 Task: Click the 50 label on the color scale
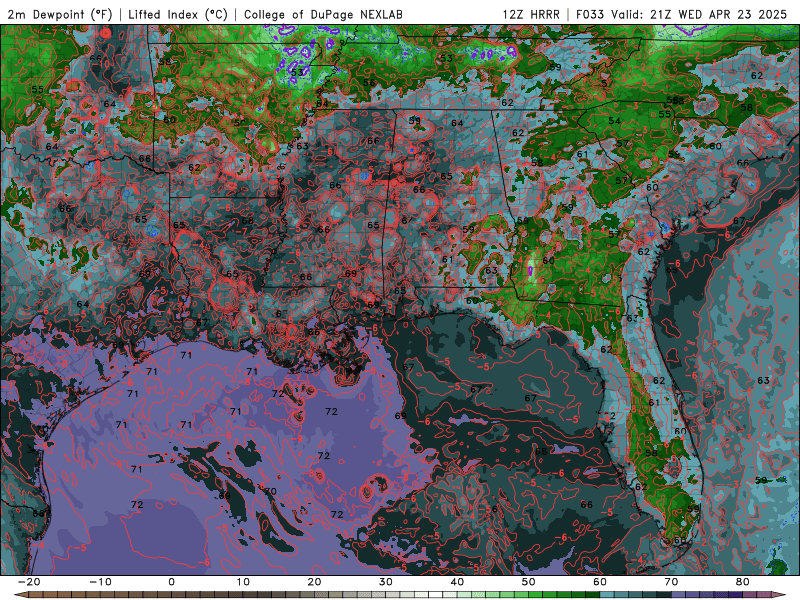coord(529,582)
